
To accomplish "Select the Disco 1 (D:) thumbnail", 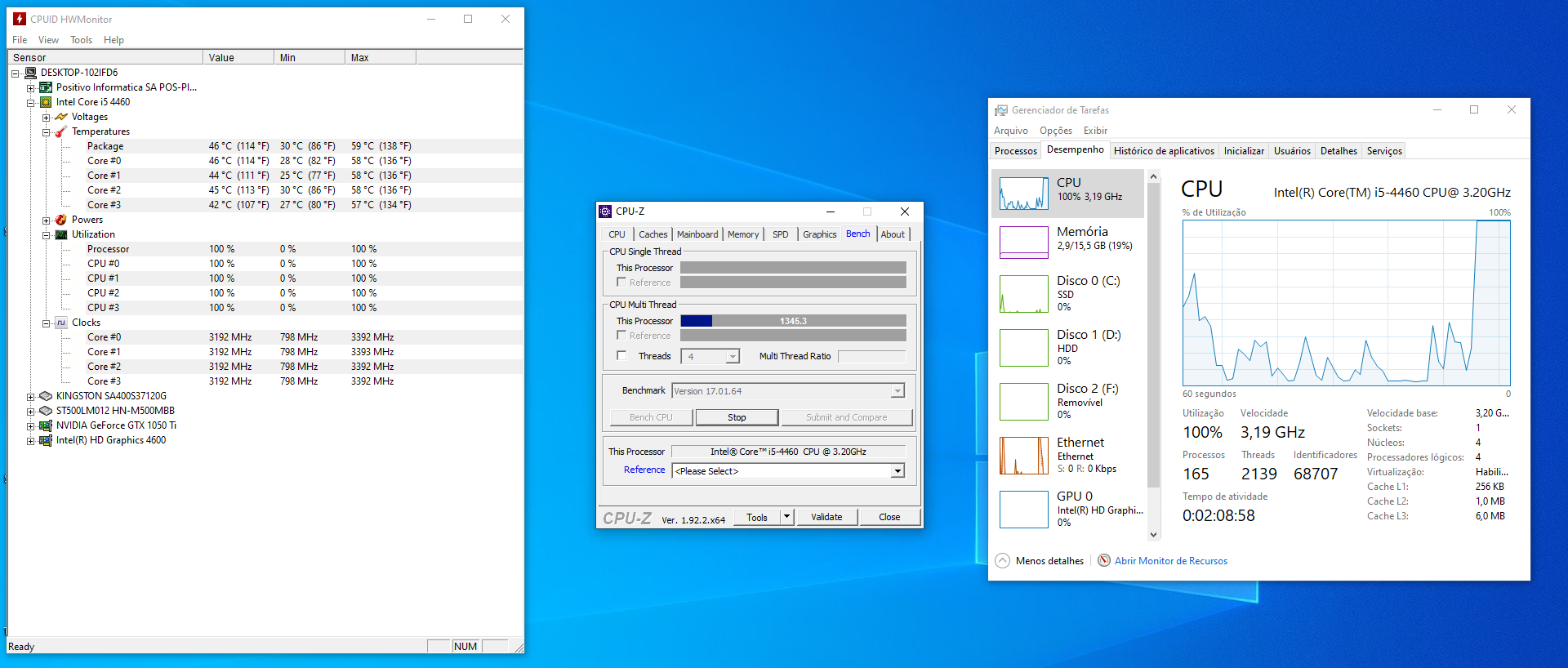I will [1024, 348].
